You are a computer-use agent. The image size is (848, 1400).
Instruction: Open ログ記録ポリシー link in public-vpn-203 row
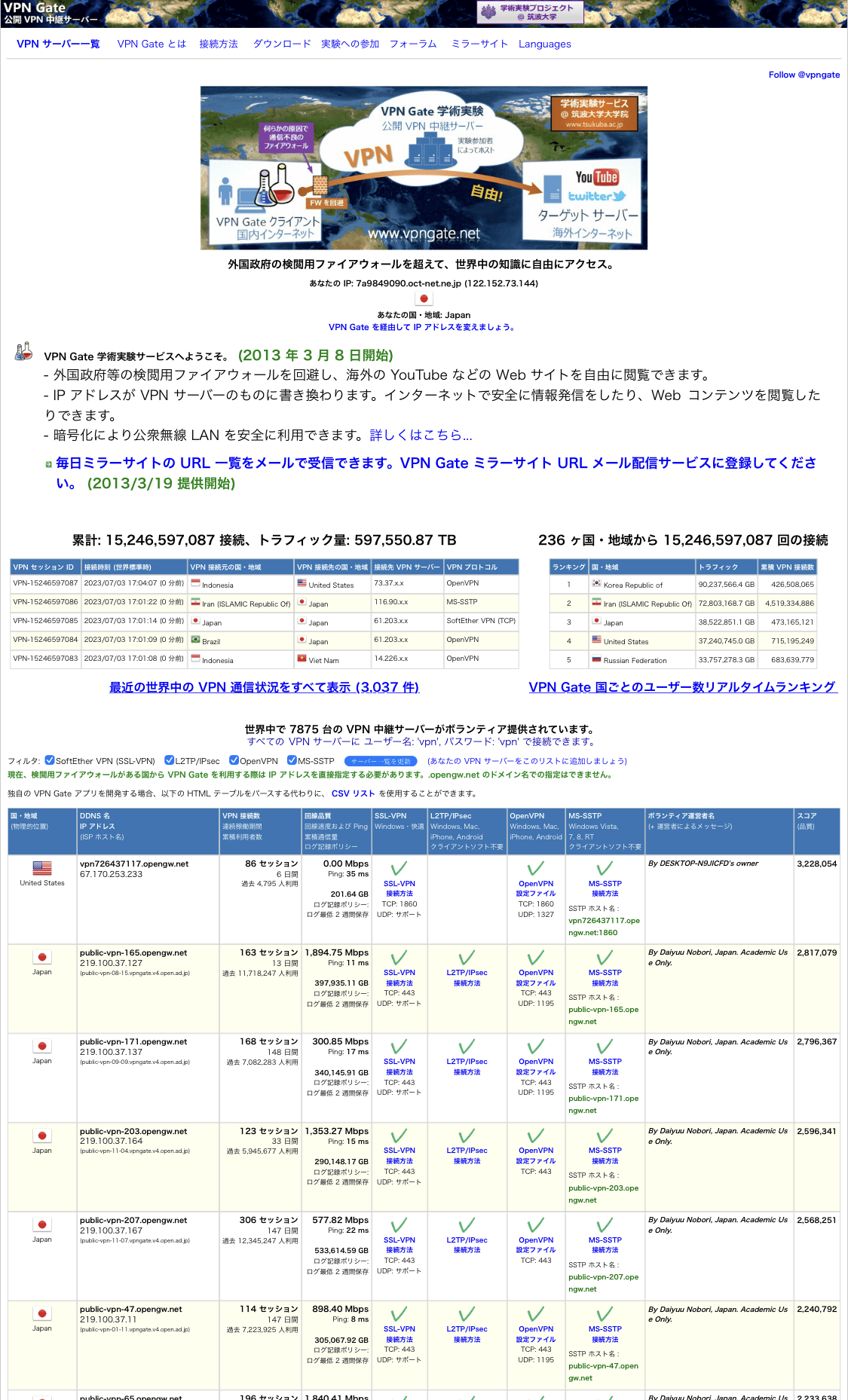click(x=341, y=1172)
